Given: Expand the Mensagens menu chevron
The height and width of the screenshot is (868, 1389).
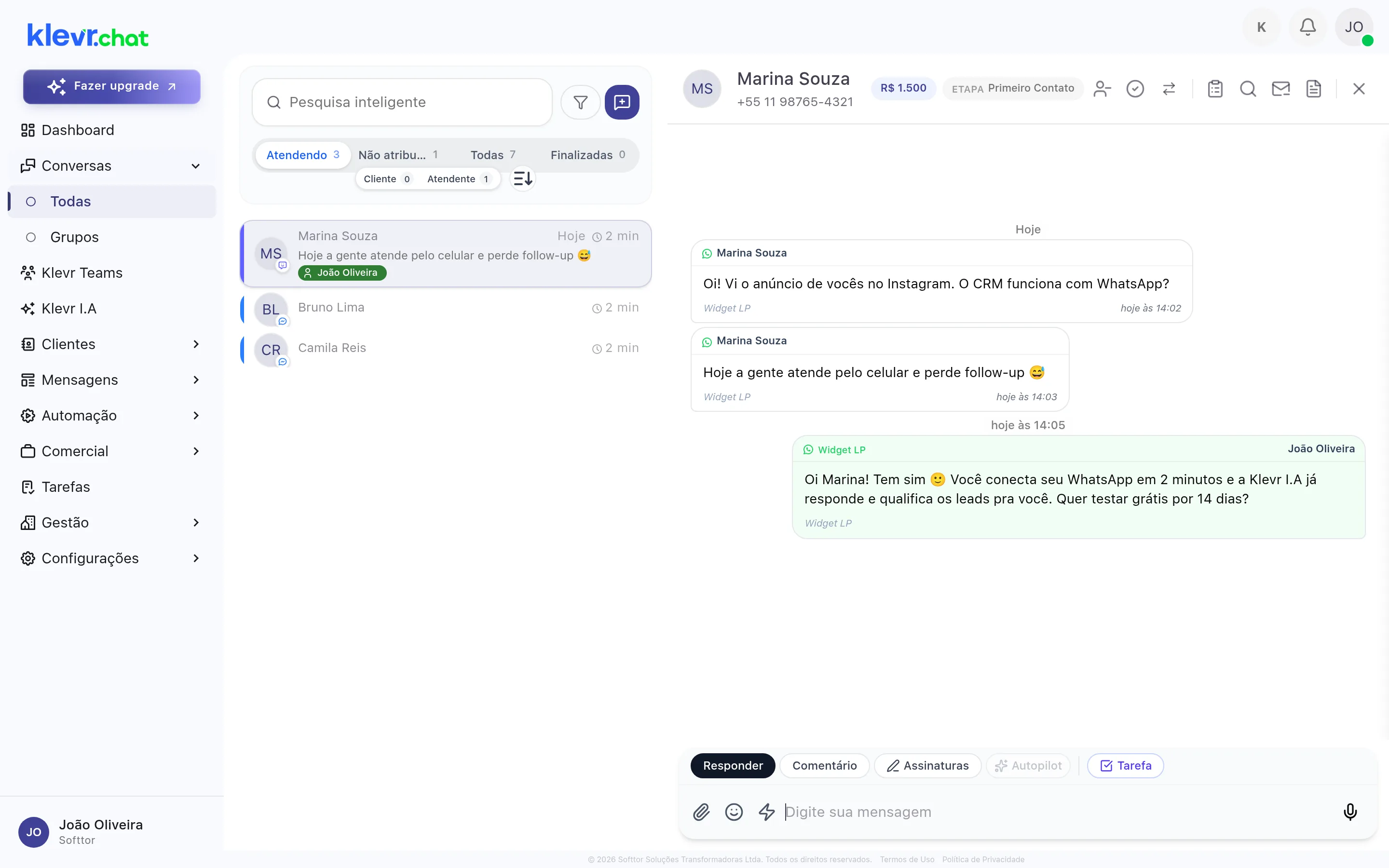Looking at the screenshot, I should coord(196,380).
